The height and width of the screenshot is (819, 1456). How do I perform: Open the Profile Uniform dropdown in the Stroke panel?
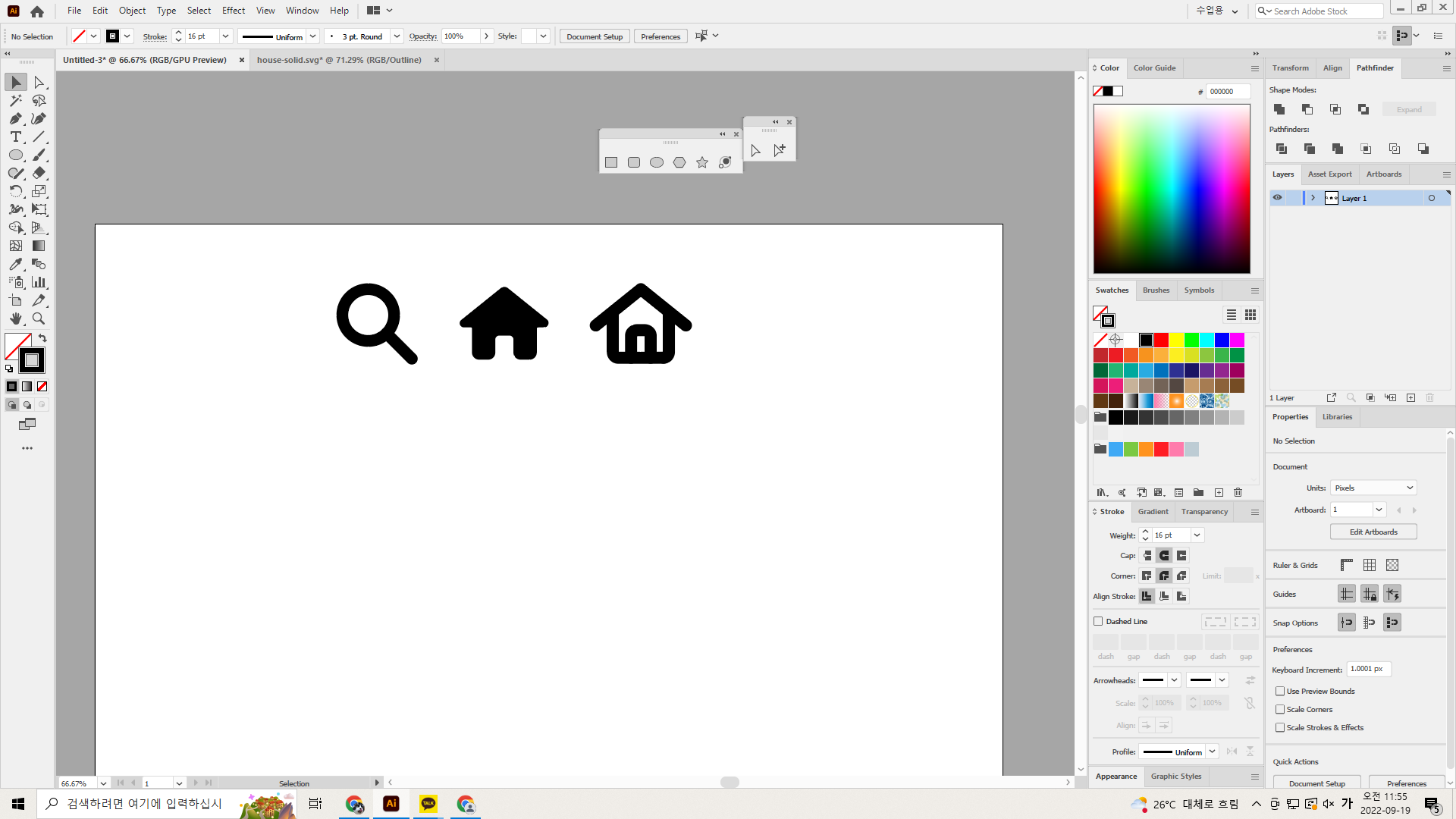1213,752
